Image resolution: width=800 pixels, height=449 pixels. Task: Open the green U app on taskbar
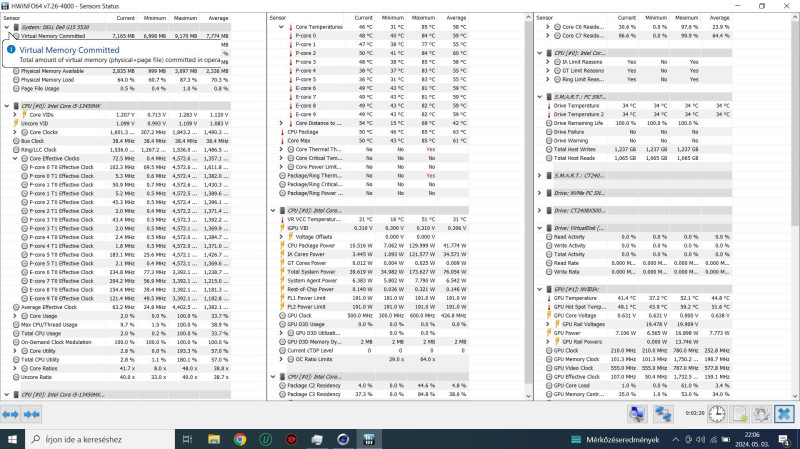tap(265, 439)
